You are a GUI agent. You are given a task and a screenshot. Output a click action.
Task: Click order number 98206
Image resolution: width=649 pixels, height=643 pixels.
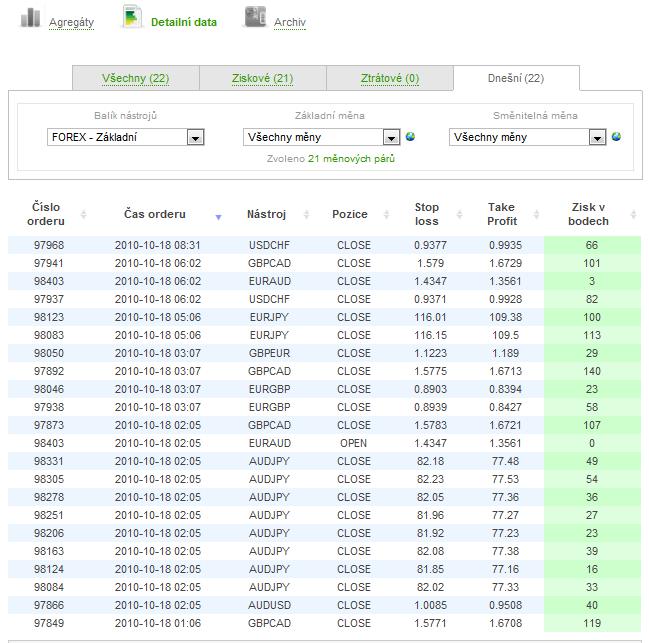pos(49,533)
